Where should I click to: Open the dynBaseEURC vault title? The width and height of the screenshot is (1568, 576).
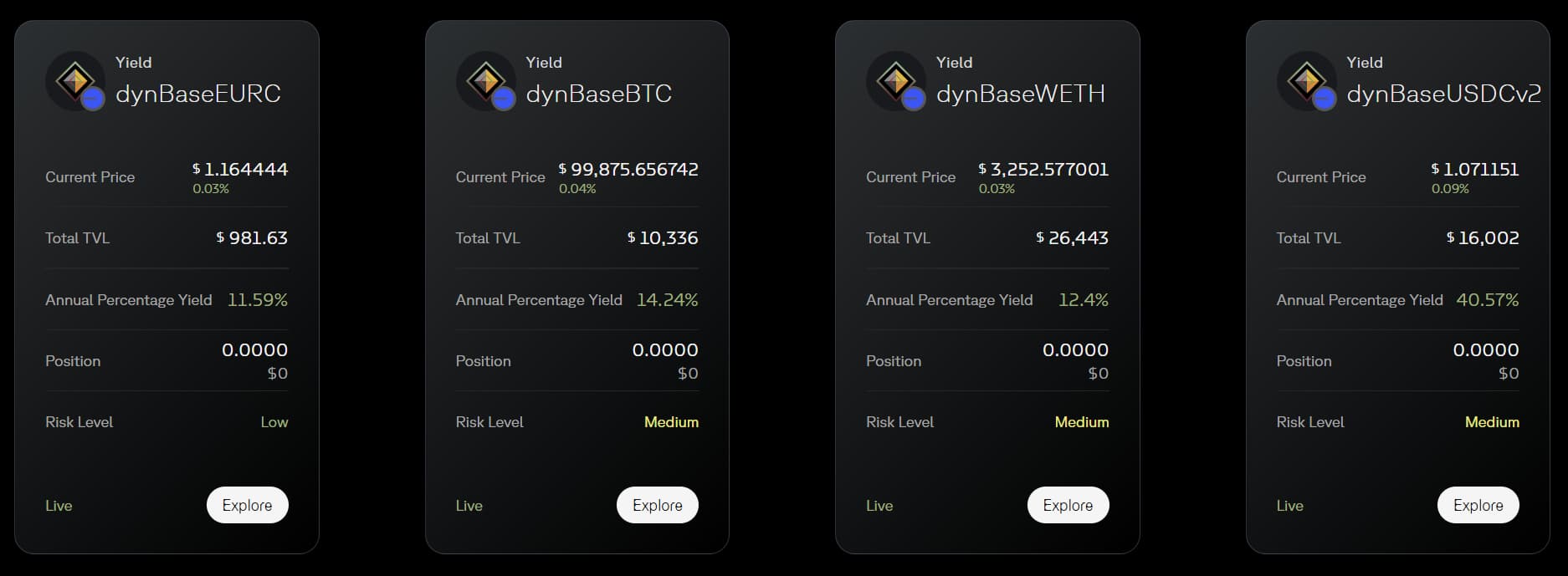(198, 94)
